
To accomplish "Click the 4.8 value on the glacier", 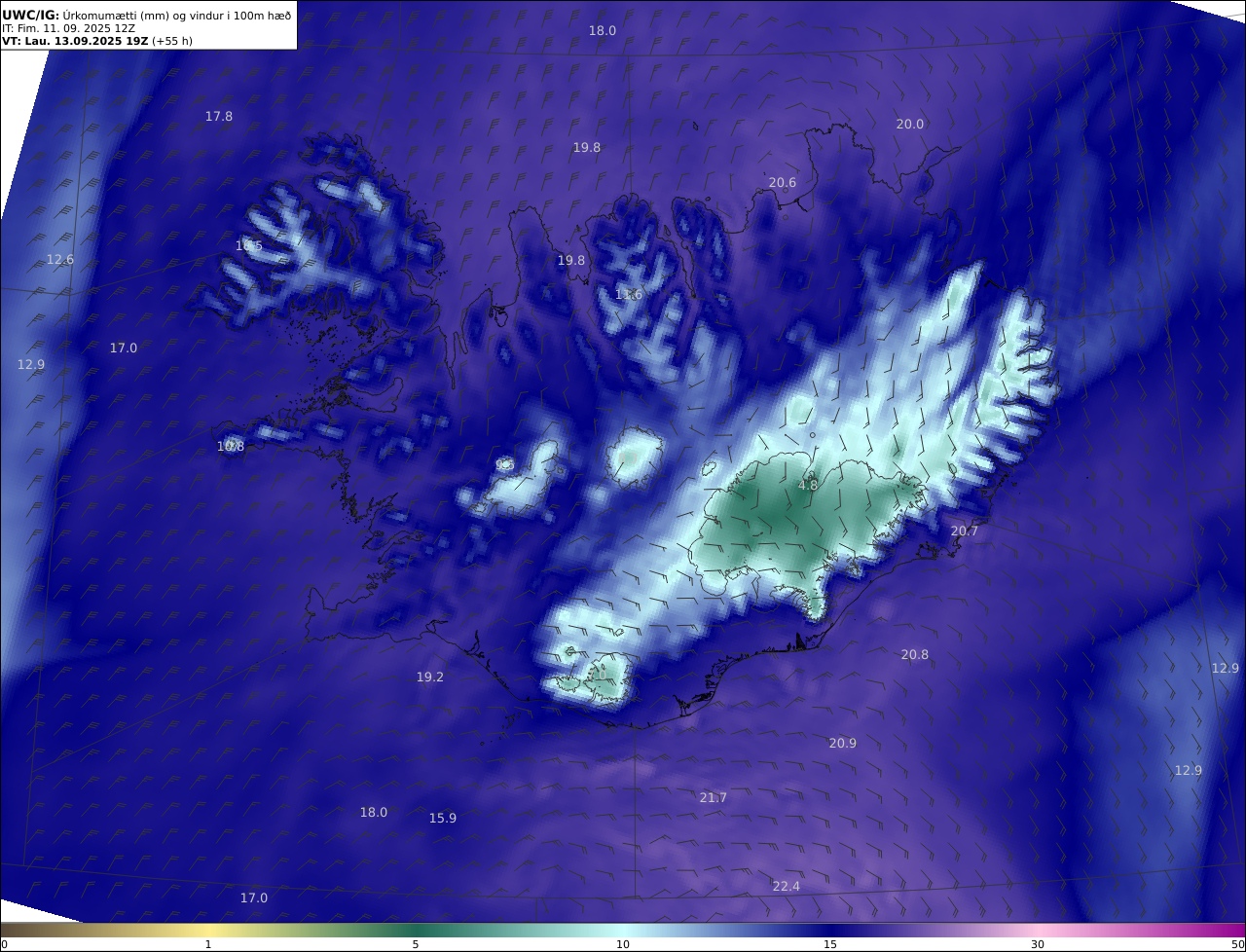I will 808,485.
